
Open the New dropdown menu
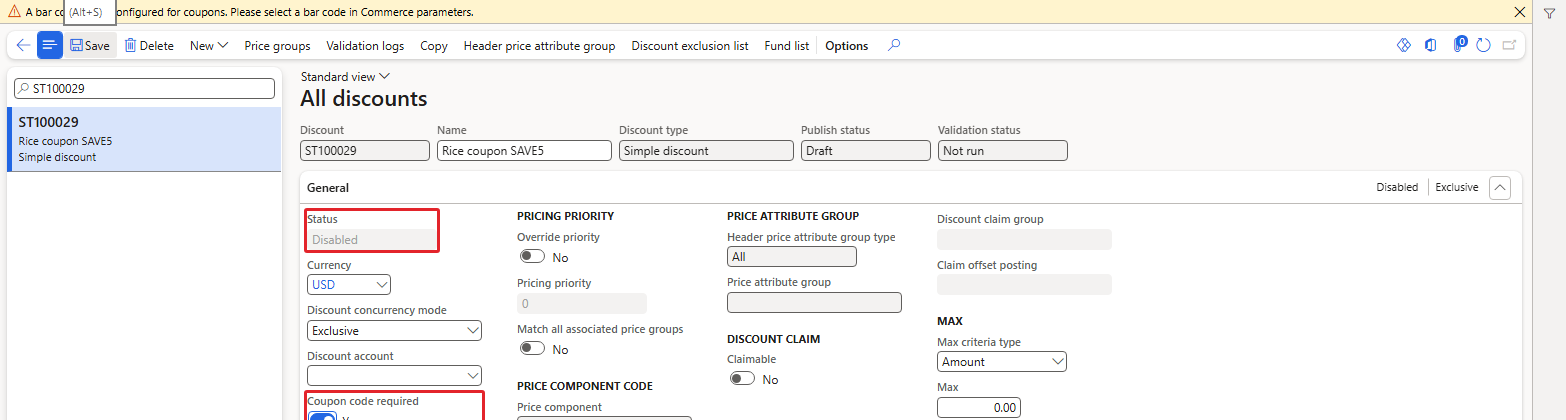point(209,46)
